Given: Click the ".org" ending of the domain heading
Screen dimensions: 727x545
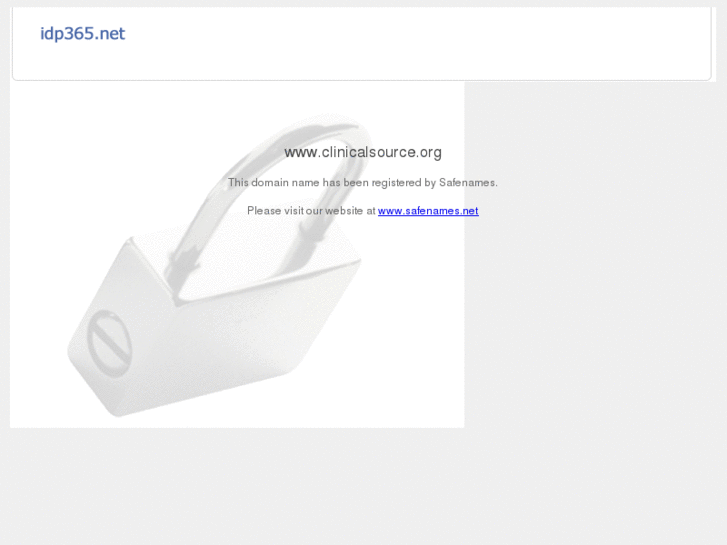Looking at the screenshot, I should [x=429, y=153].
